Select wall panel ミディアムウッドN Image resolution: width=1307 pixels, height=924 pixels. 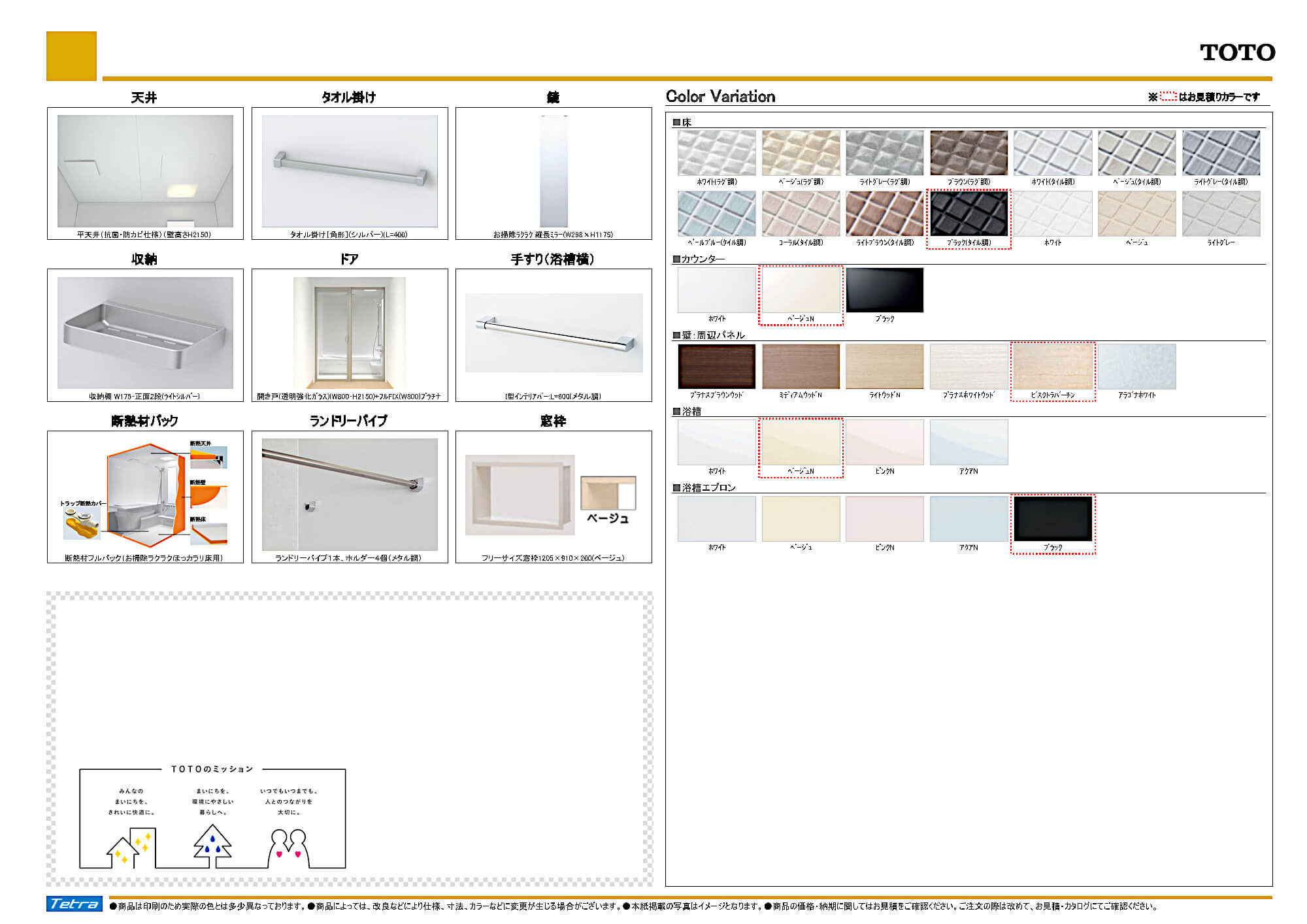pyautogui.click(x=801, y=367)
